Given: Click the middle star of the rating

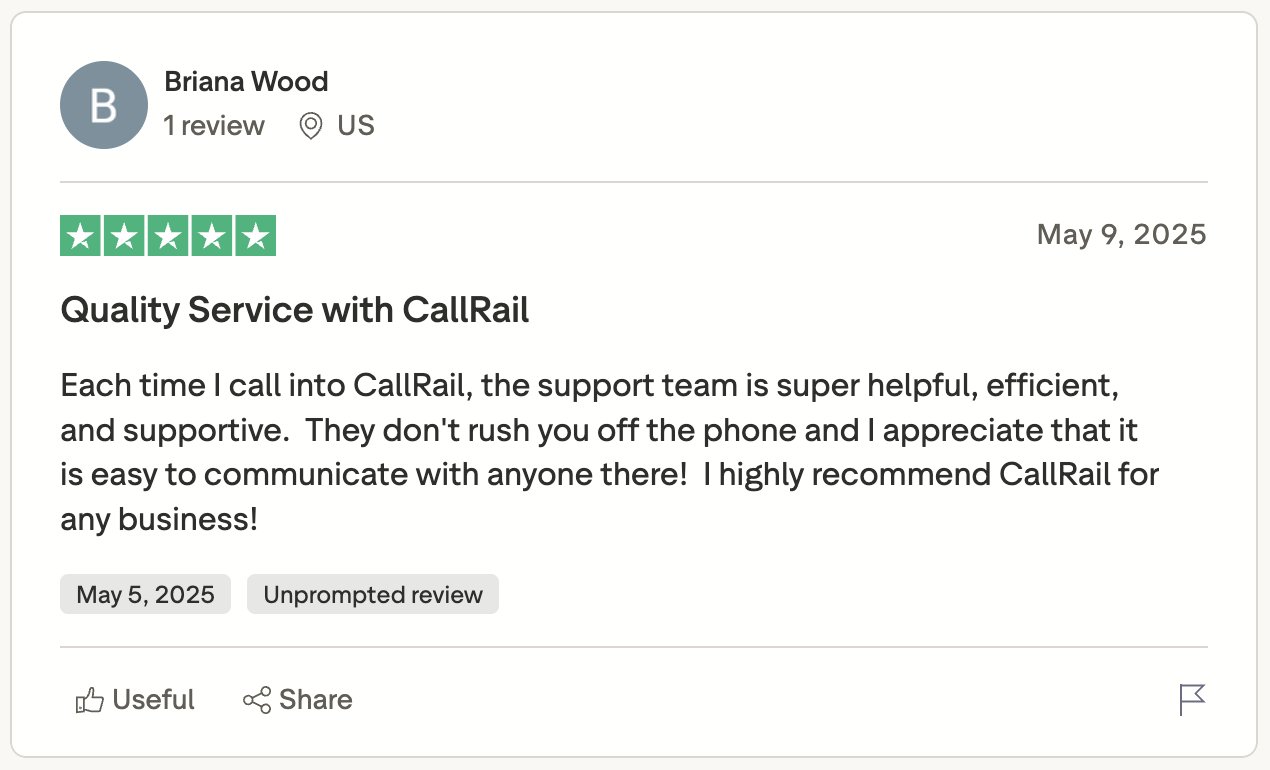Looking at the screenshot, I should [167, 235].
